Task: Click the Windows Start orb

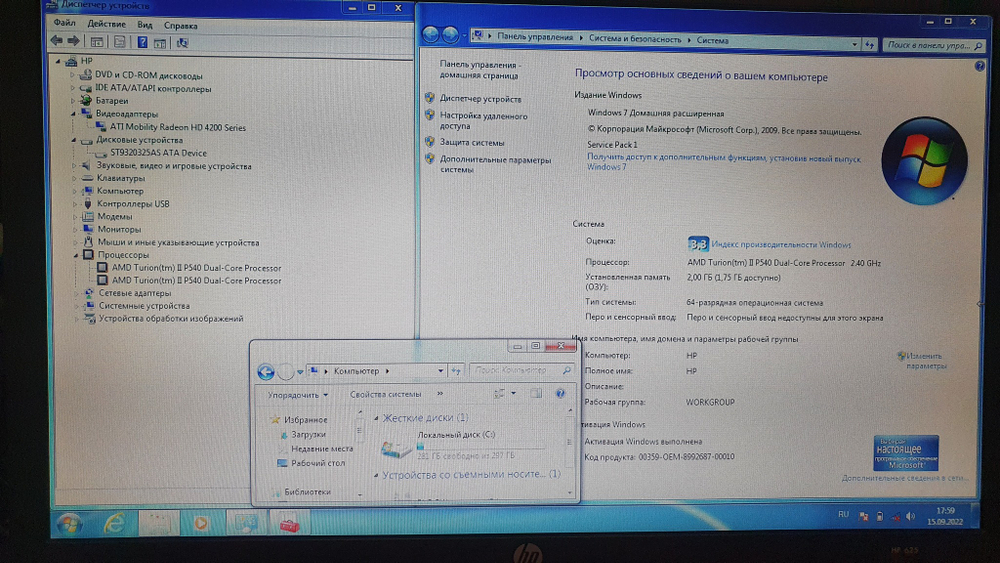Action: coord(70,525)
